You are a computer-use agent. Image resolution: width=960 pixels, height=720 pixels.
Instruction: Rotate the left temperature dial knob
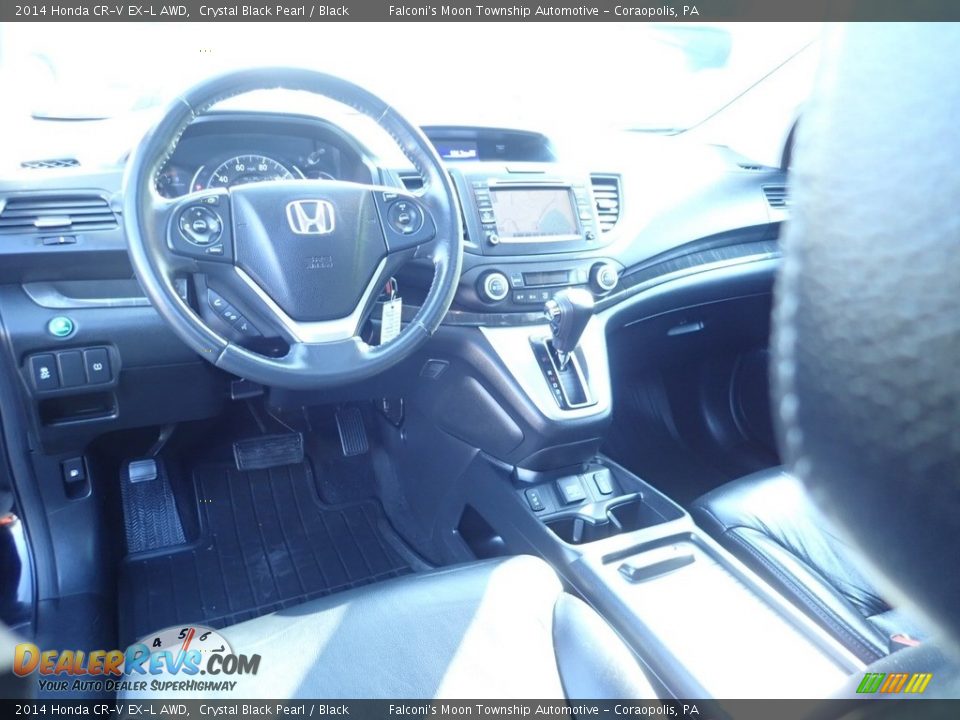tap(495, 284)
